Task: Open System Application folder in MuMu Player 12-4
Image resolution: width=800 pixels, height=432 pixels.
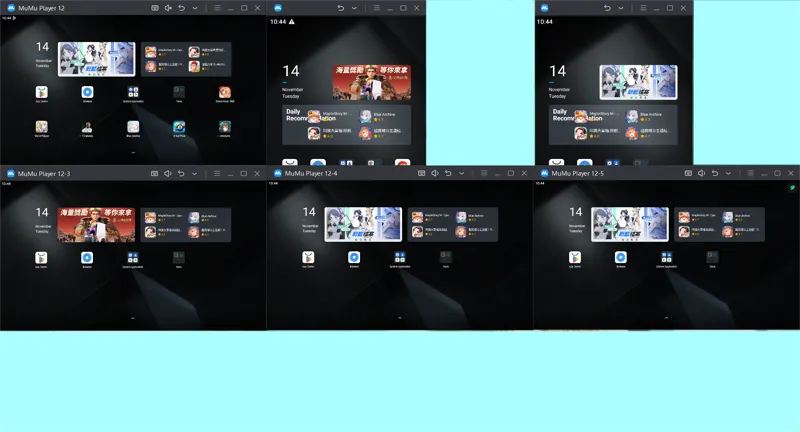Action: coord(400,258)
